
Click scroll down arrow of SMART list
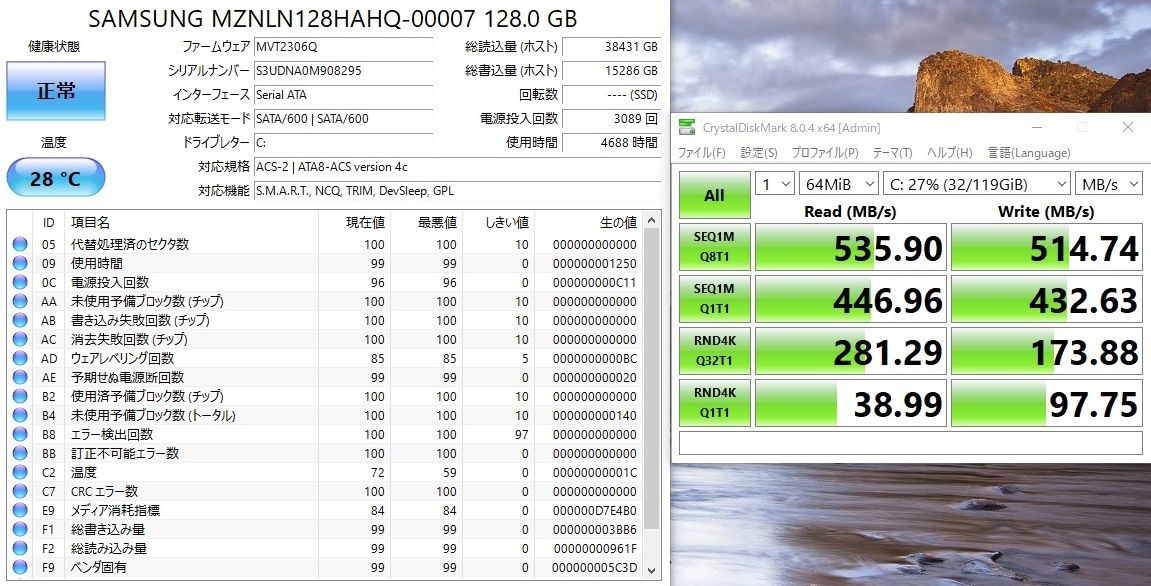[x=651, y=571]
